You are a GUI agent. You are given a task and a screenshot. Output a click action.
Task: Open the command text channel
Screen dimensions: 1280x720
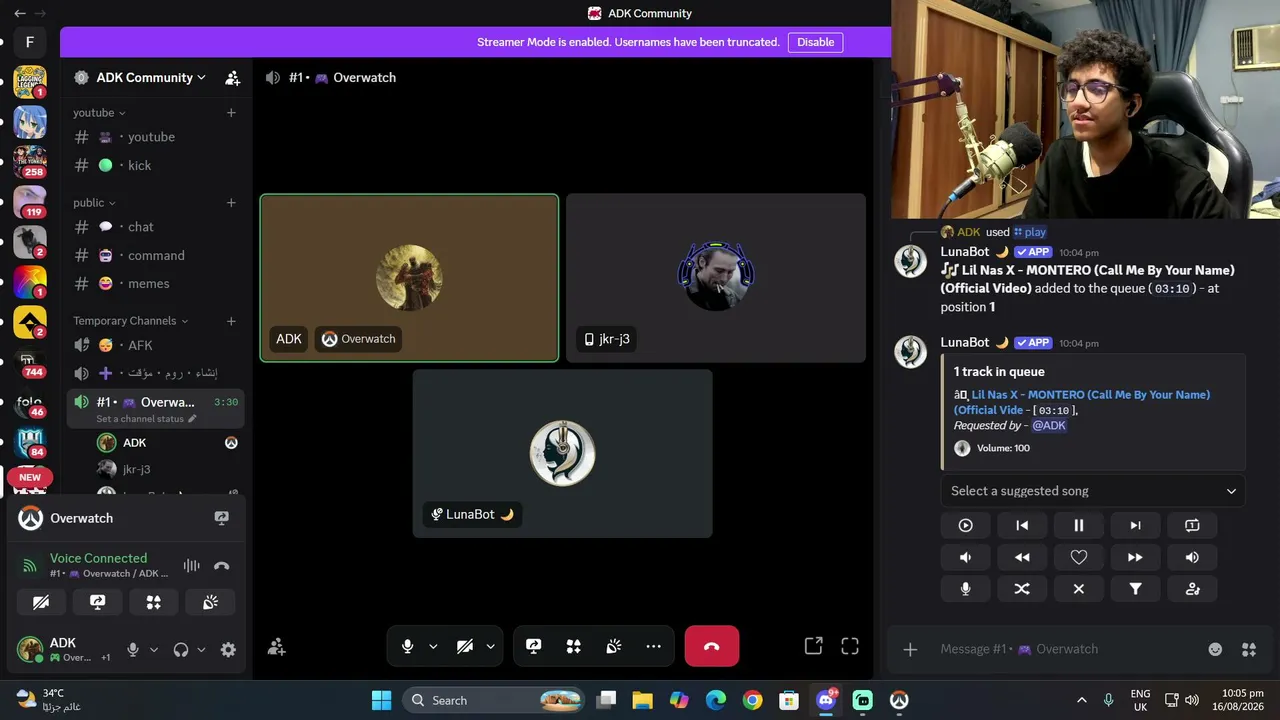(x=155, y=256)
